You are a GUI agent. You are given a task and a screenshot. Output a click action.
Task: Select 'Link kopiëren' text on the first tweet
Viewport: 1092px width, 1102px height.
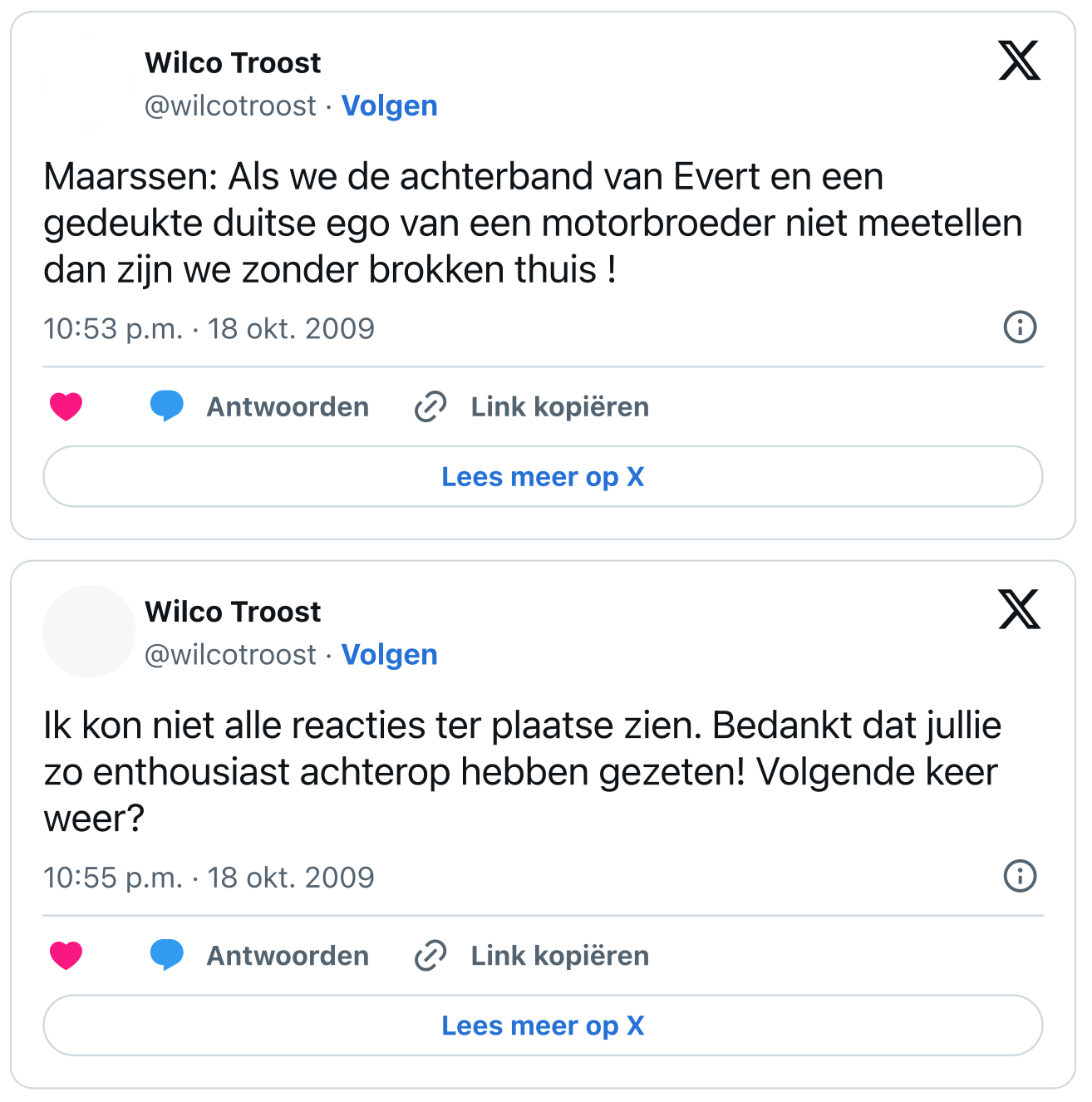tap(560, 406)
